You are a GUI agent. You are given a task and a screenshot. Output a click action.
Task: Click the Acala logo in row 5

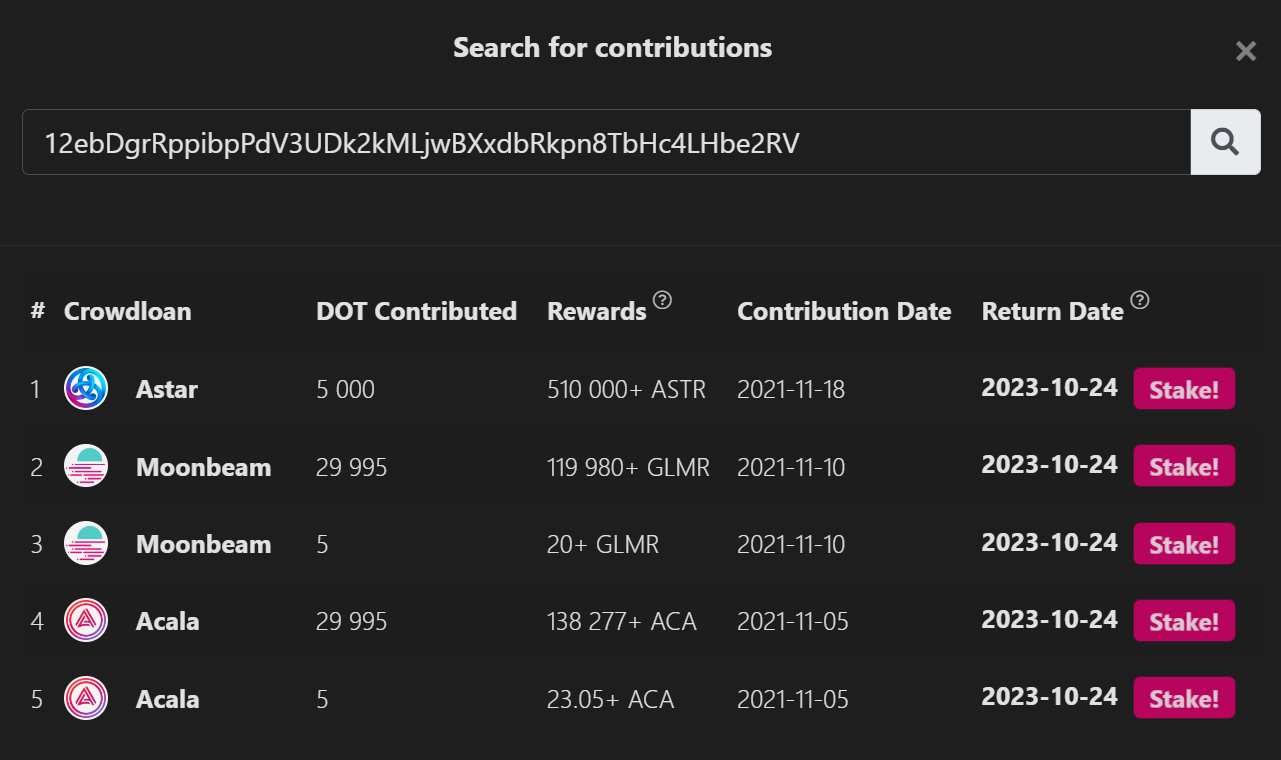[x=86, y=698]
